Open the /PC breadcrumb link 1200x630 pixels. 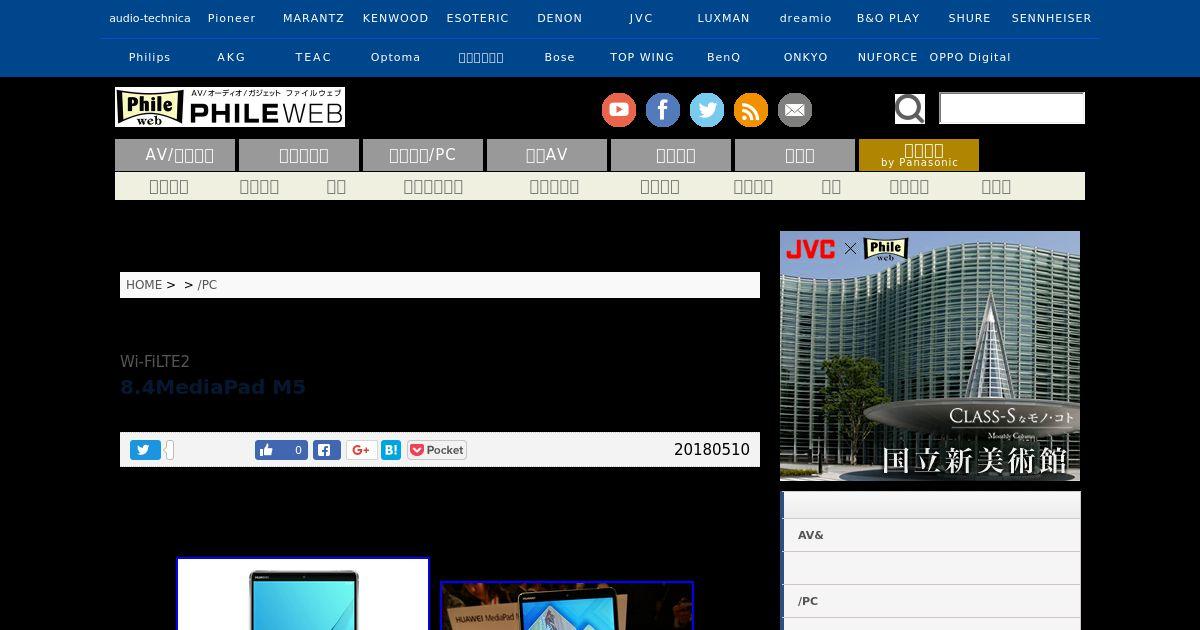coord(207,285)
